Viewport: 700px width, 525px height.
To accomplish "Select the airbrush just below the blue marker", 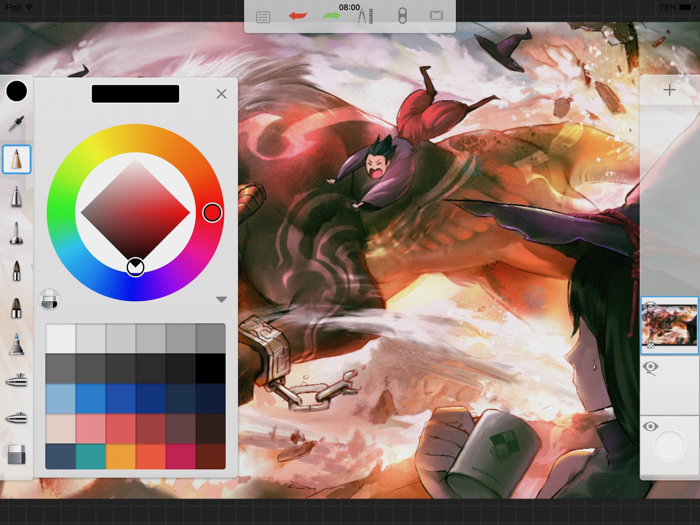I will point(16,380).
